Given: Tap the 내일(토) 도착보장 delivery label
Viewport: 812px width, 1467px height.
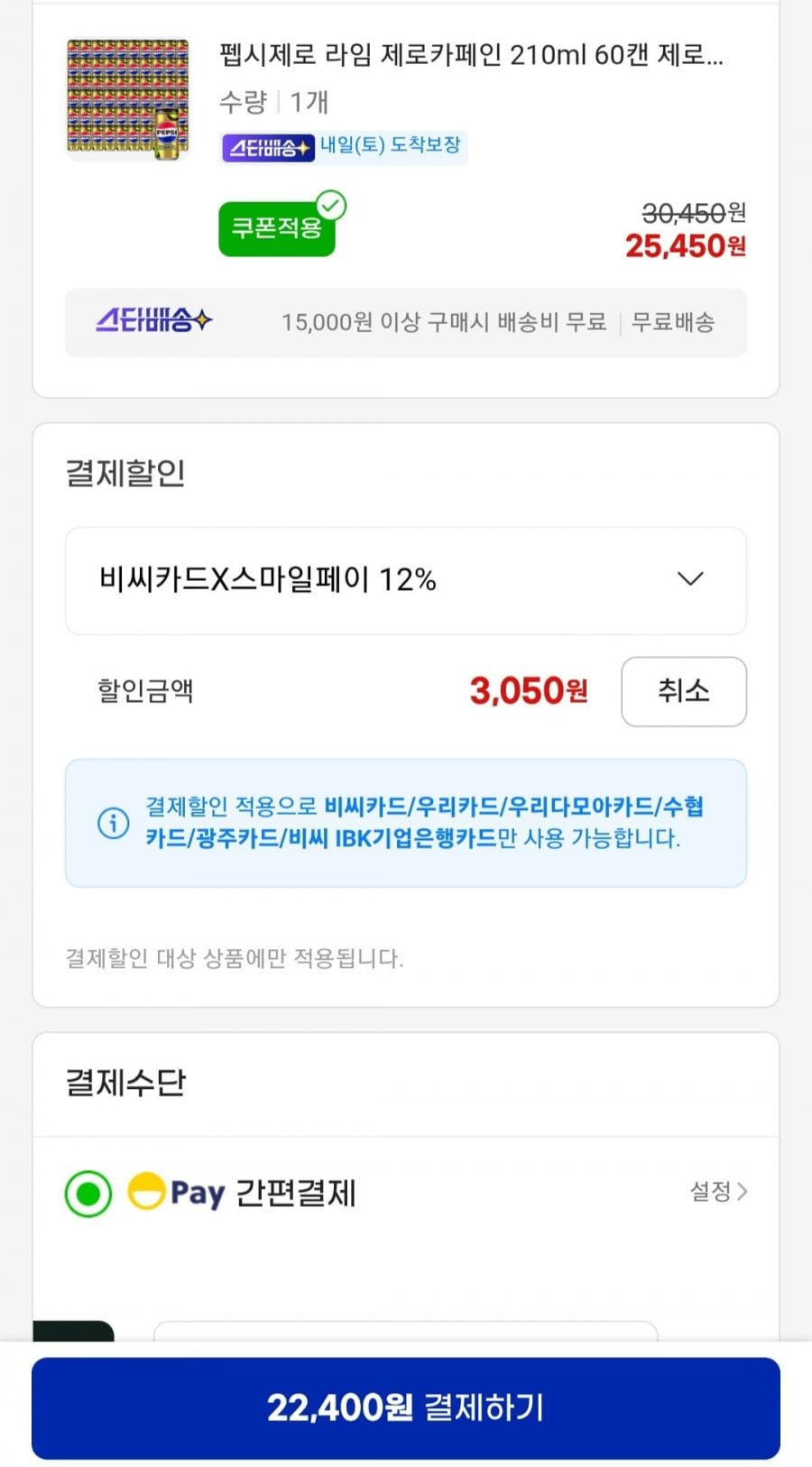Looking at the screenshot, I should tap(391, 145).
